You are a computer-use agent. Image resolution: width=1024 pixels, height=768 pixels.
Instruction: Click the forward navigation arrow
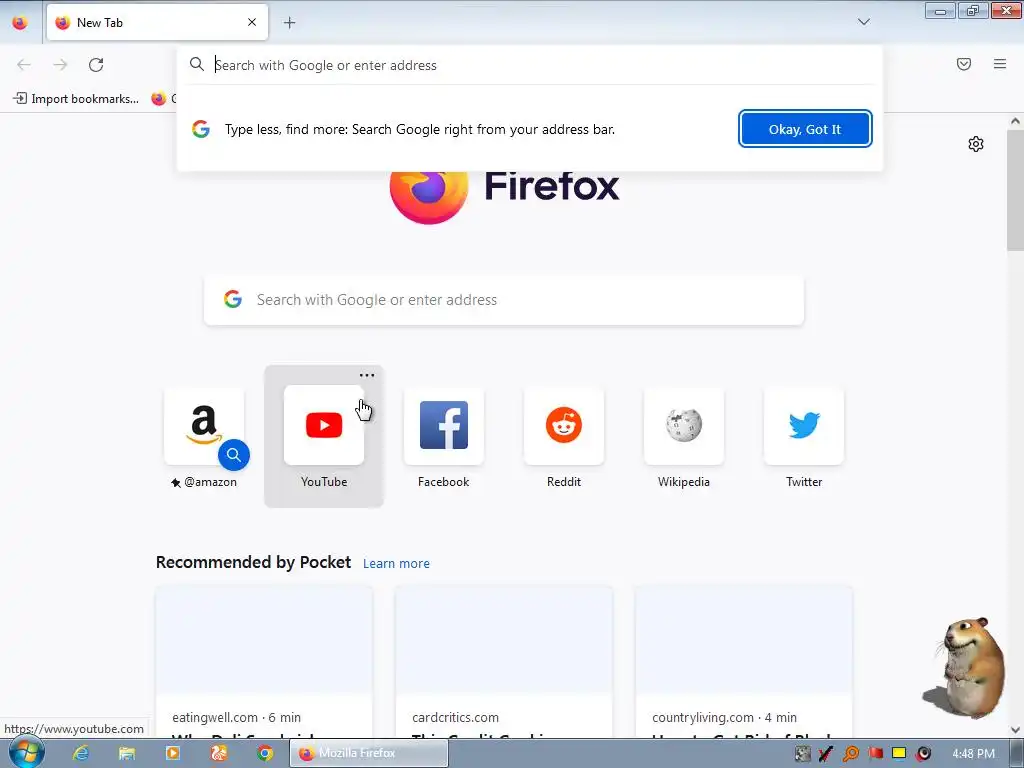60,65
